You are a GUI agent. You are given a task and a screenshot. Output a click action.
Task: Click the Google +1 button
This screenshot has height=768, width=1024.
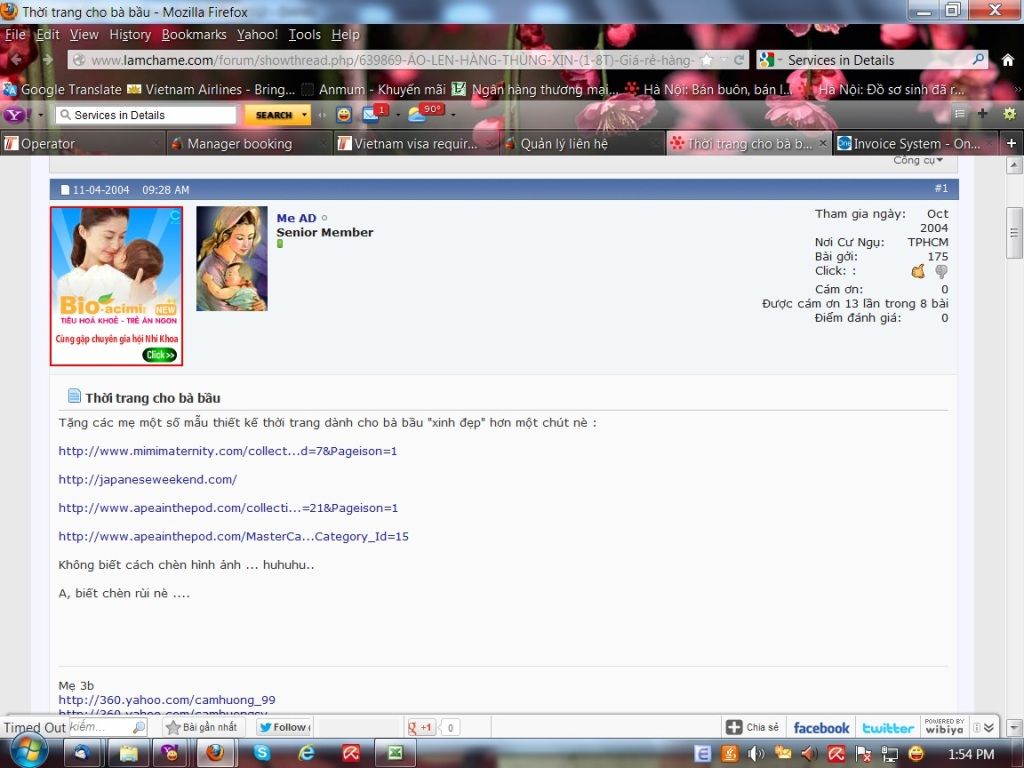pyautogui.click(x=421, y=728)
